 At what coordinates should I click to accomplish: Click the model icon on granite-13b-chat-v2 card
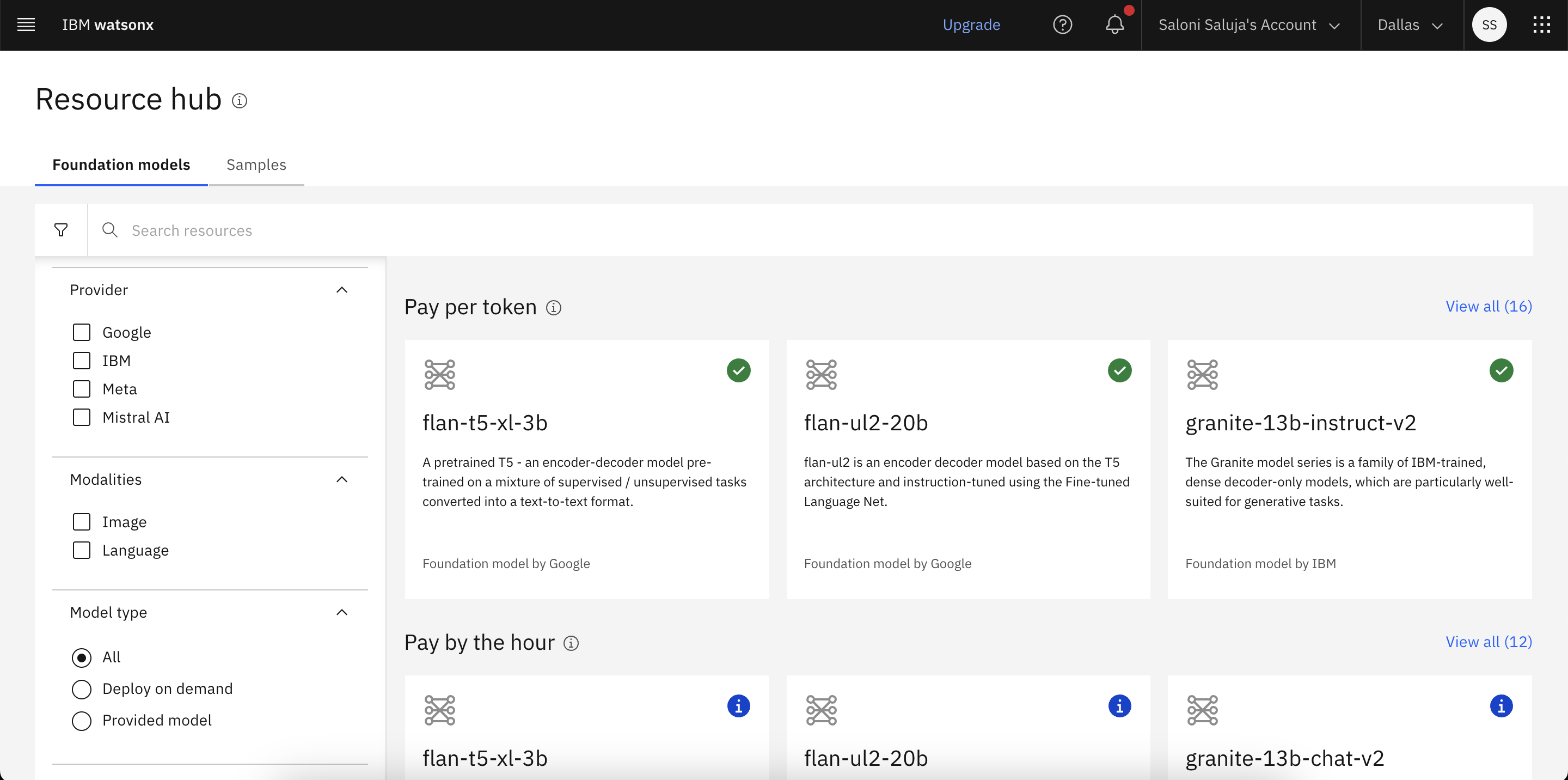pos(1202,710)
